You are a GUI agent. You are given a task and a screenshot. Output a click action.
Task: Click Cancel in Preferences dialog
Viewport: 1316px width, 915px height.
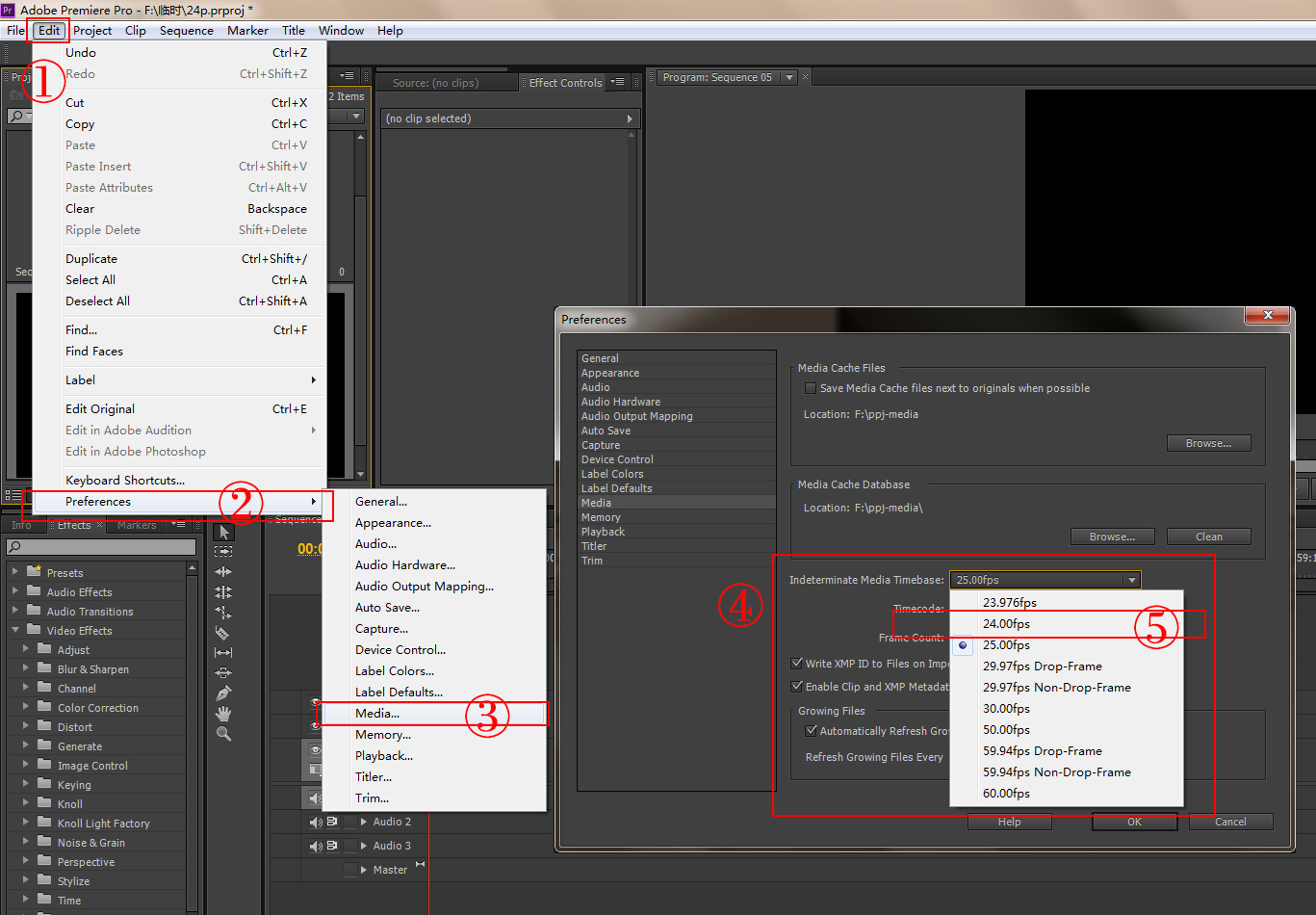point(1231,822)
